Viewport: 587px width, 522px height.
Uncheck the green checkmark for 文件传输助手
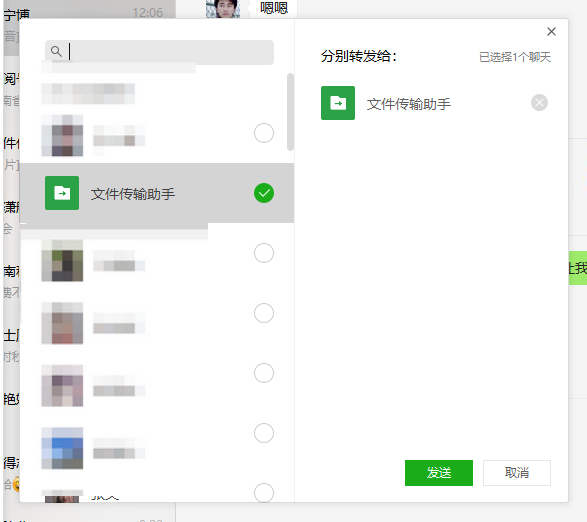(x=264, y=193)
